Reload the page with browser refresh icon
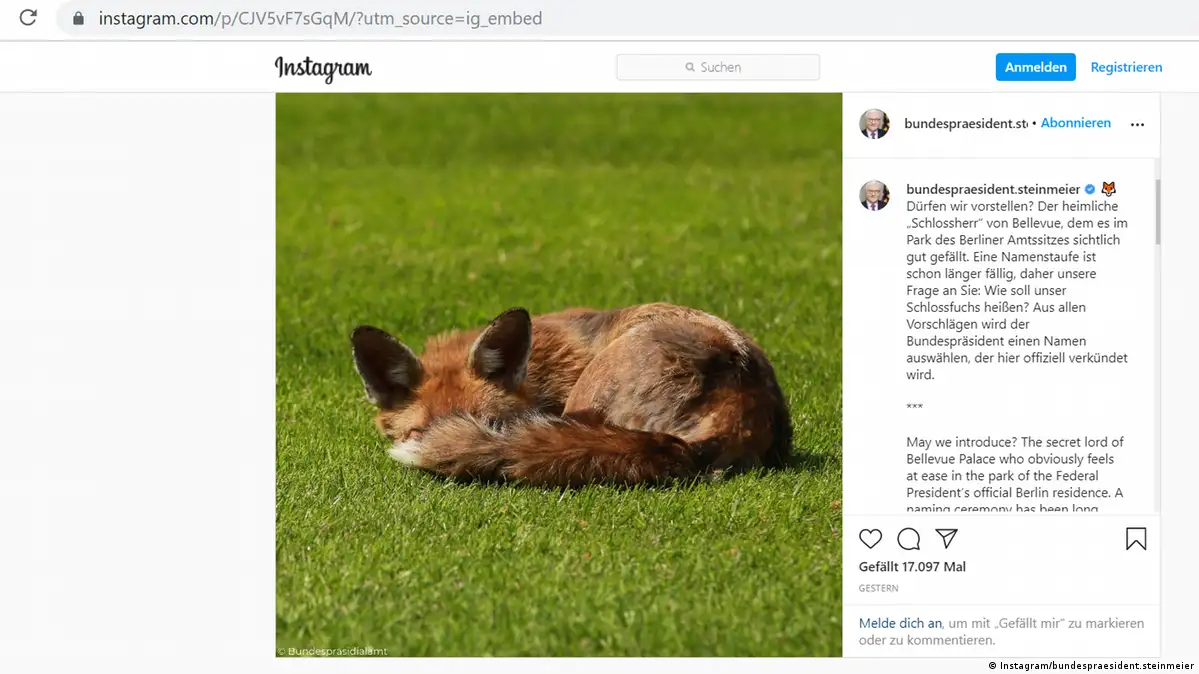The height and width of the screenshot is (674, 1199). point(28,18)
